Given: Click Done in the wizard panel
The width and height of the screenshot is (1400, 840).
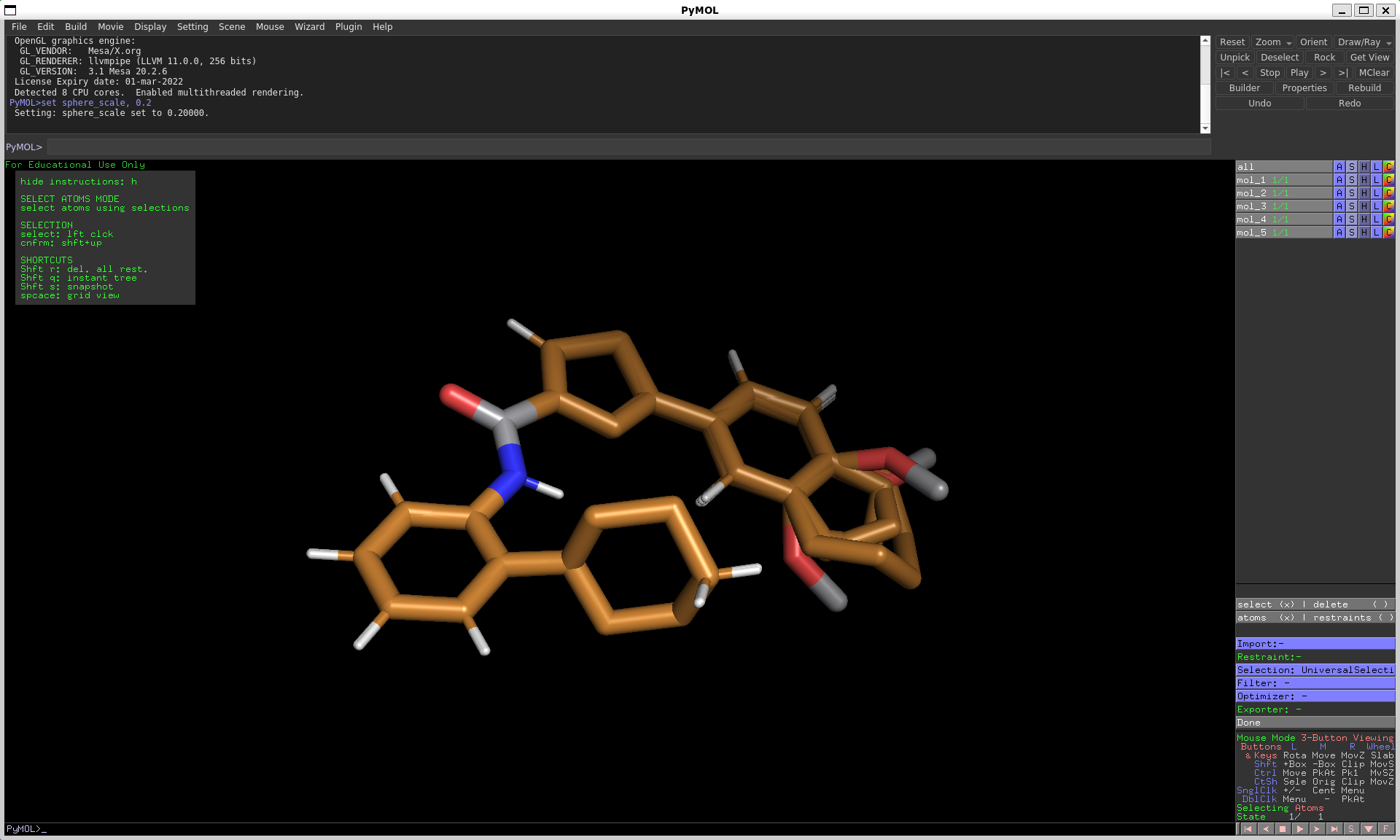Looking at the screenshot, I should click(x=1315, y=723).
